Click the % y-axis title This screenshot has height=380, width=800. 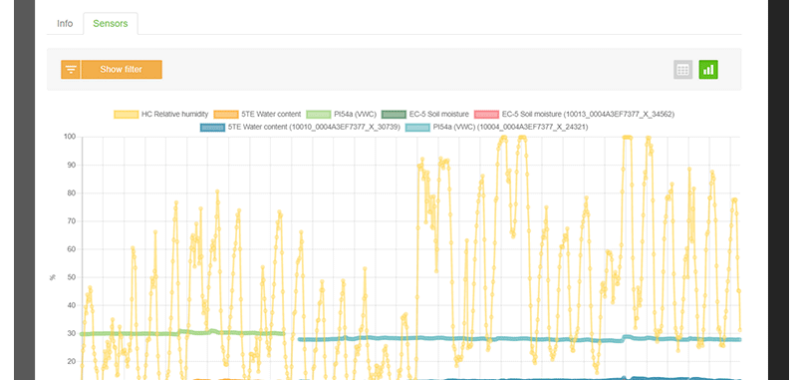52,277
